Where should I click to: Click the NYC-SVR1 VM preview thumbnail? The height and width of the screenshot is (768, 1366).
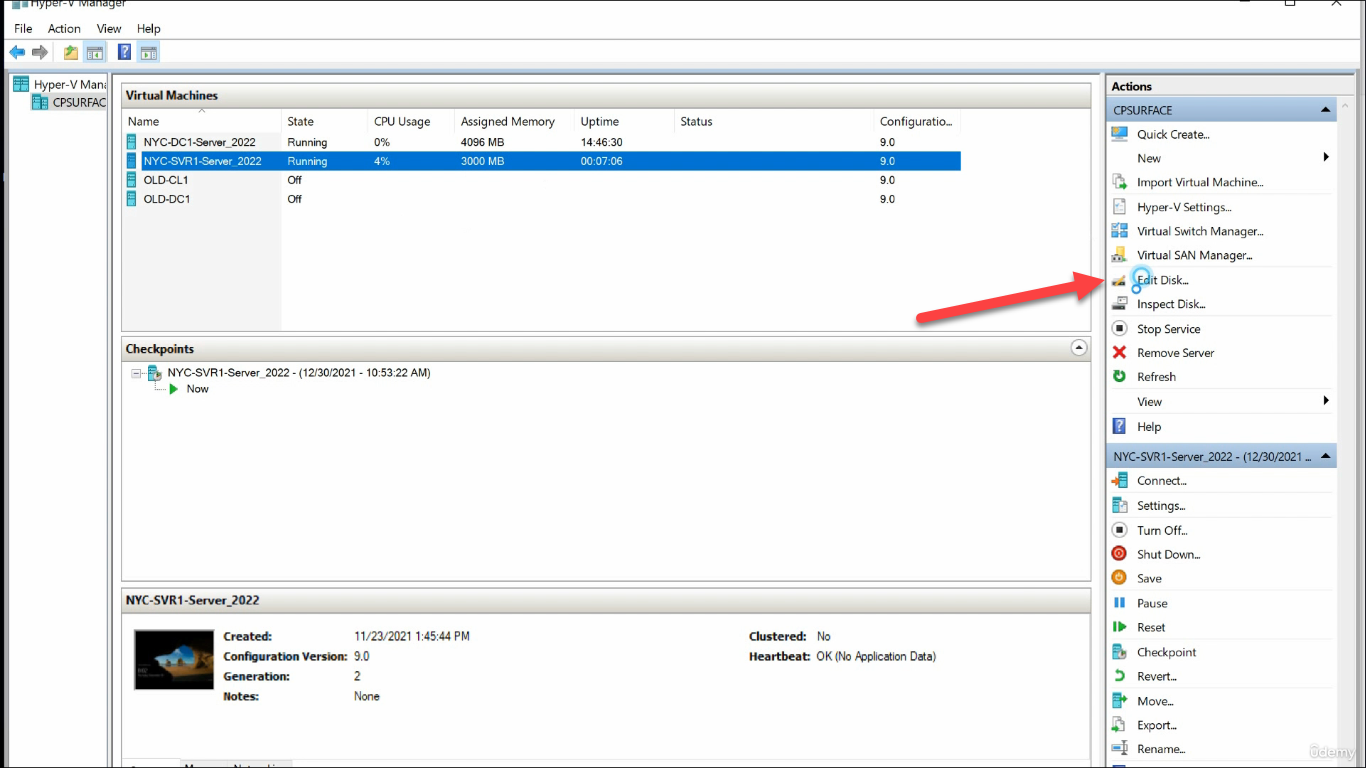point(174,659)
